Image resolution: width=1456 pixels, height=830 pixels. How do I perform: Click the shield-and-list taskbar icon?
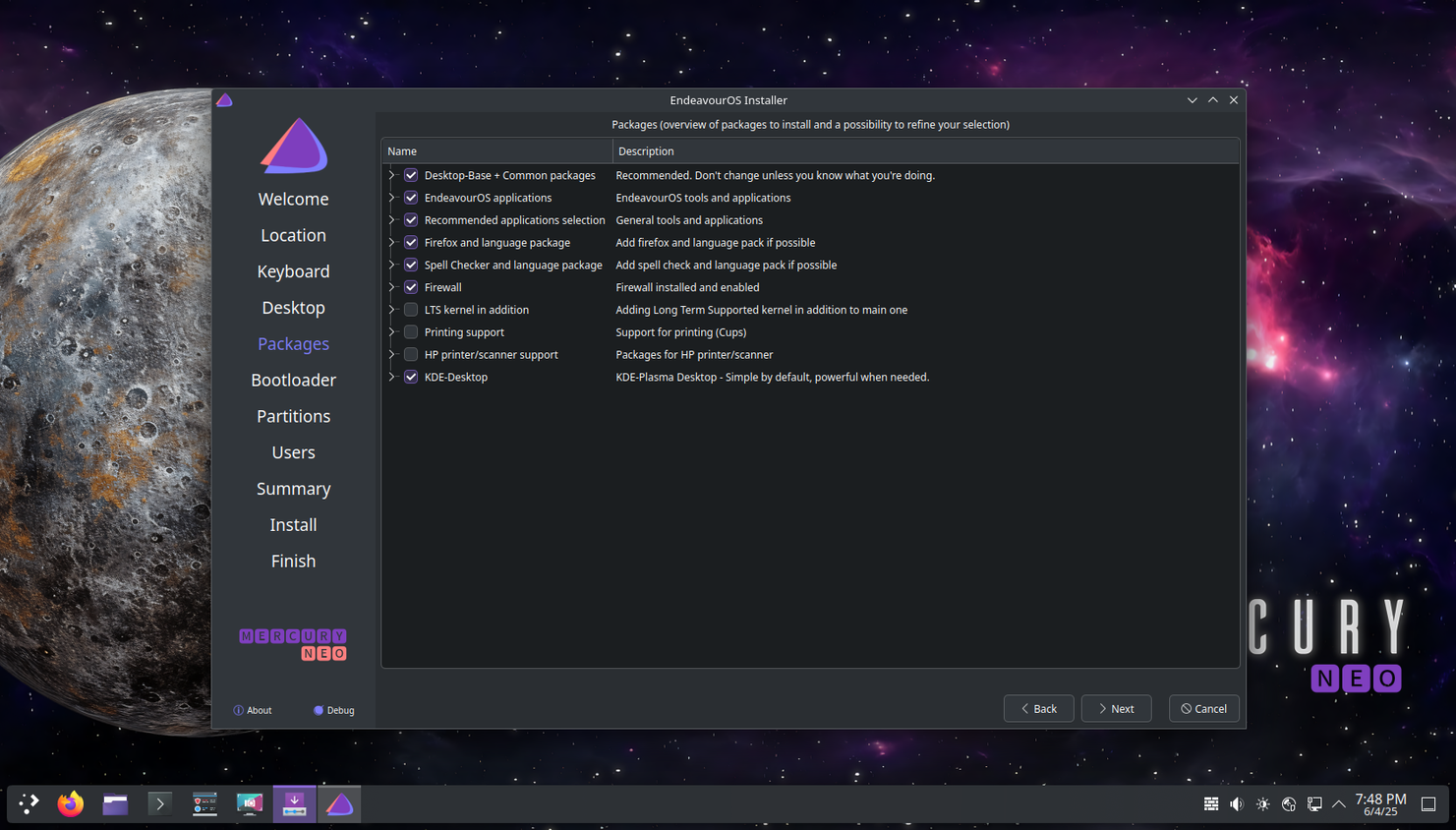pyautogui.click(x=204, y=803)
